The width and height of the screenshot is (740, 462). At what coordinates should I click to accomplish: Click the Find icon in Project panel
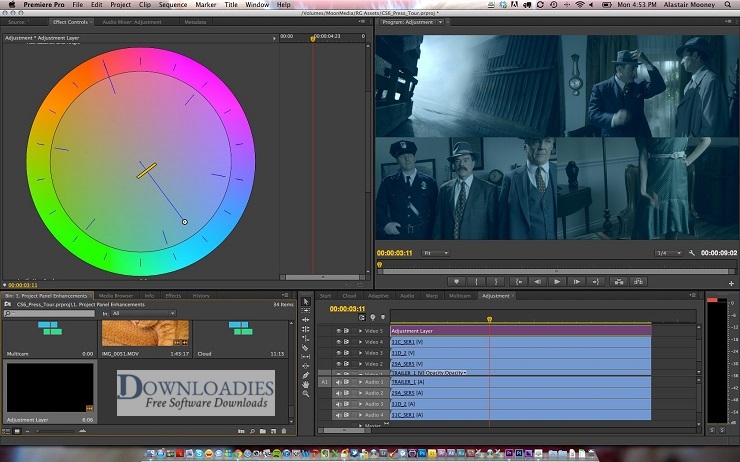click(252, 431)
